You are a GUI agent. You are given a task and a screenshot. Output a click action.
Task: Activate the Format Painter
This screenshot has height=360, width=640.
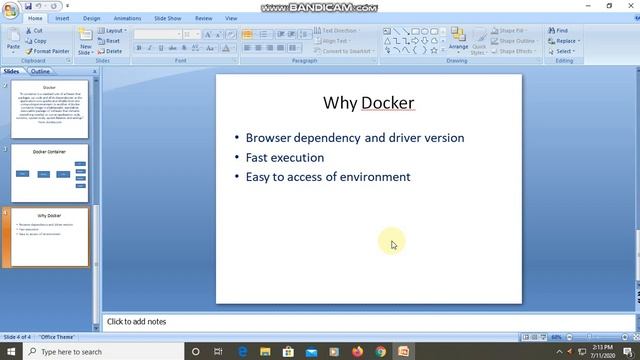pyautogui.click(x=47, y=51)
